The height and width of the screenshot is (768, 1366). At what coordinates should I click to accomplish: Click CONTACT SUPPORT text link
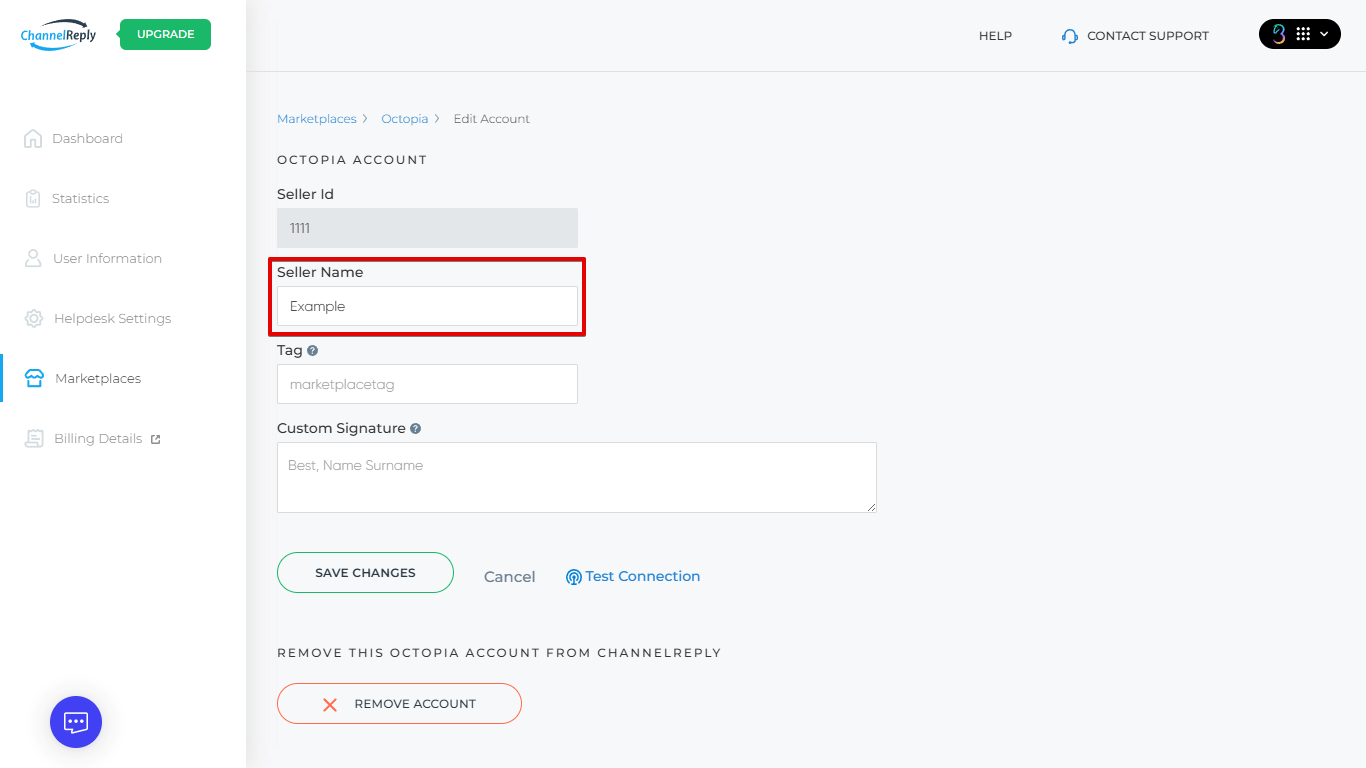click(x=1148, y=35)
